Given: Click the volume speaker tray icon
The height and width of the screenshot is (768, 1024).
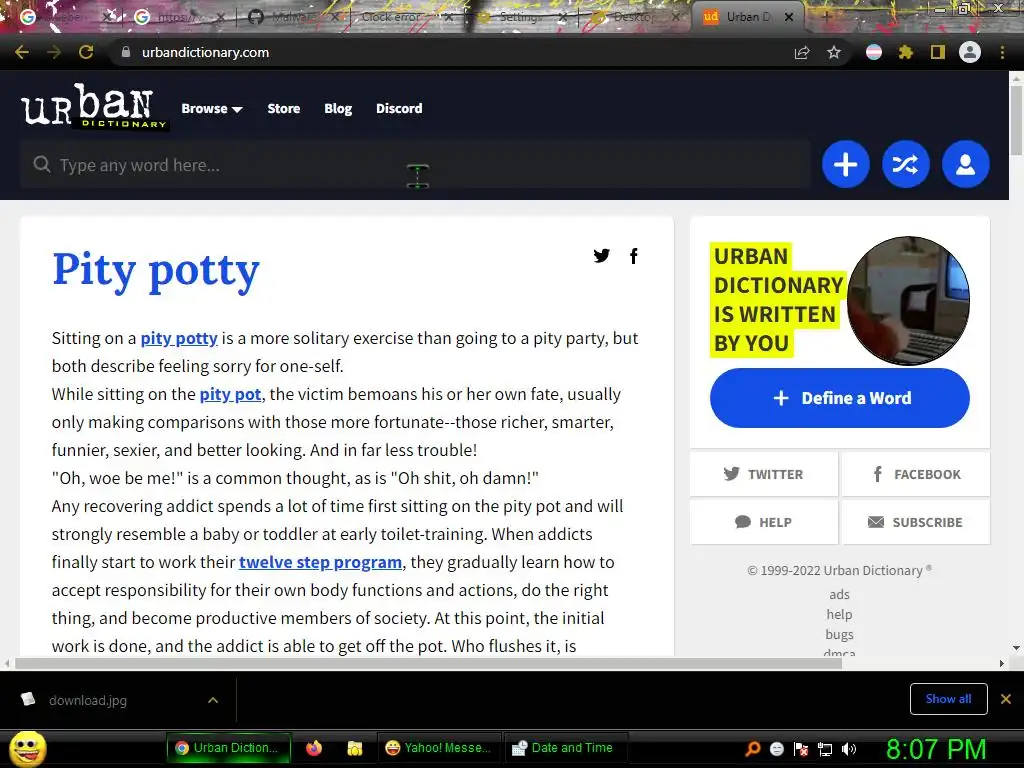Looking at the screenshot, I should 849,749.
